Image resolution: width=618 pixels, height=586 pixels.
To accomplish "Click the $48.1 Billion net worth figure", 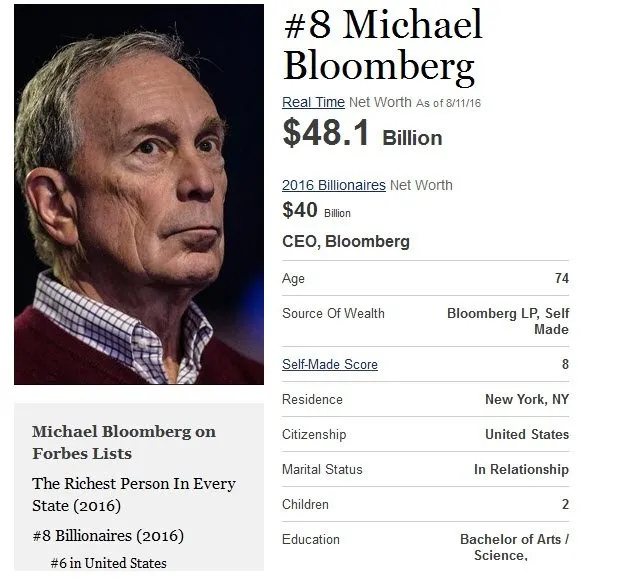I will point(363,133).
